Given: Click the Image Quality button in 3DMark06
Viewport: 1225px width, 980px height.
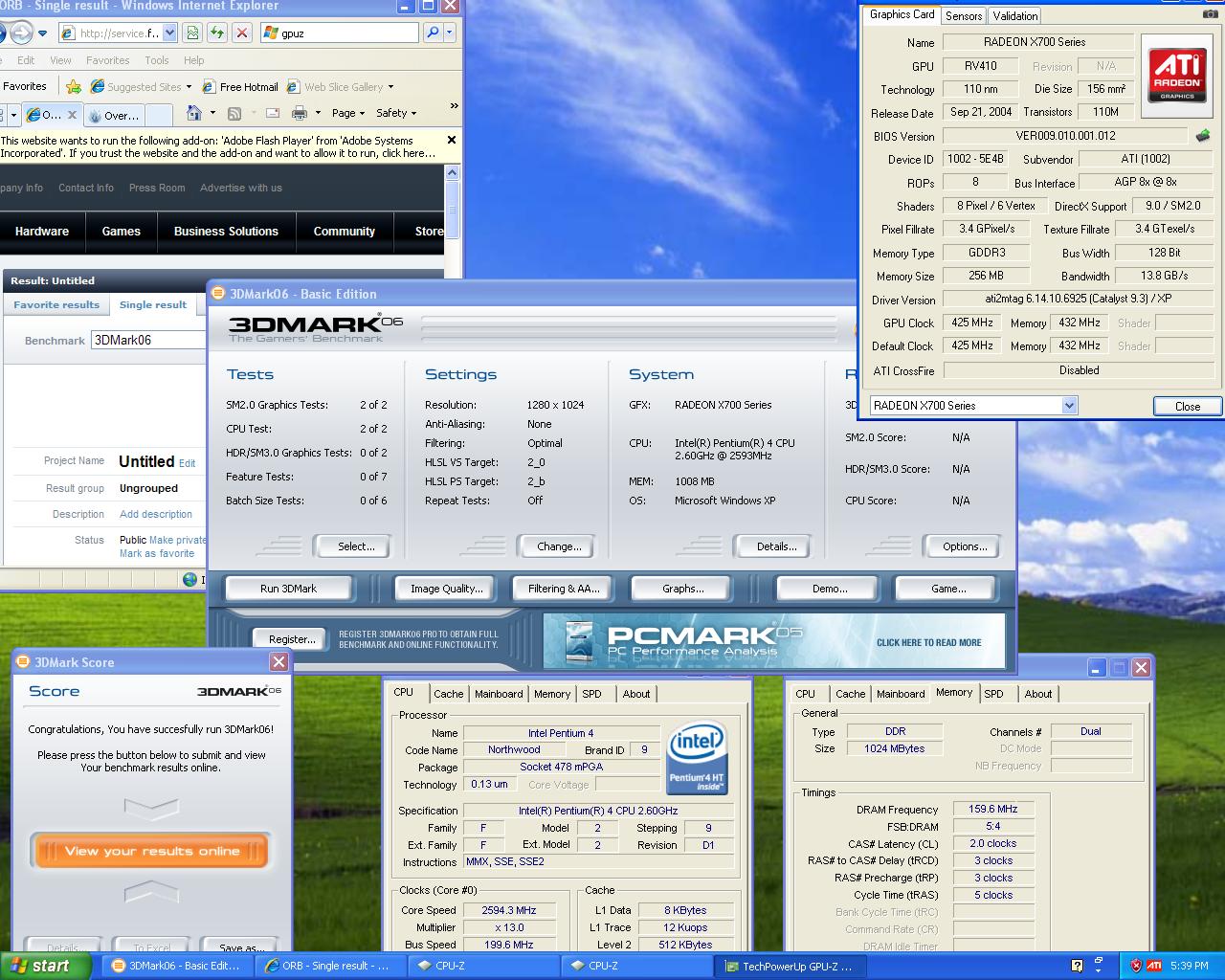Looking at the screenshot, I should coord(447,589).
